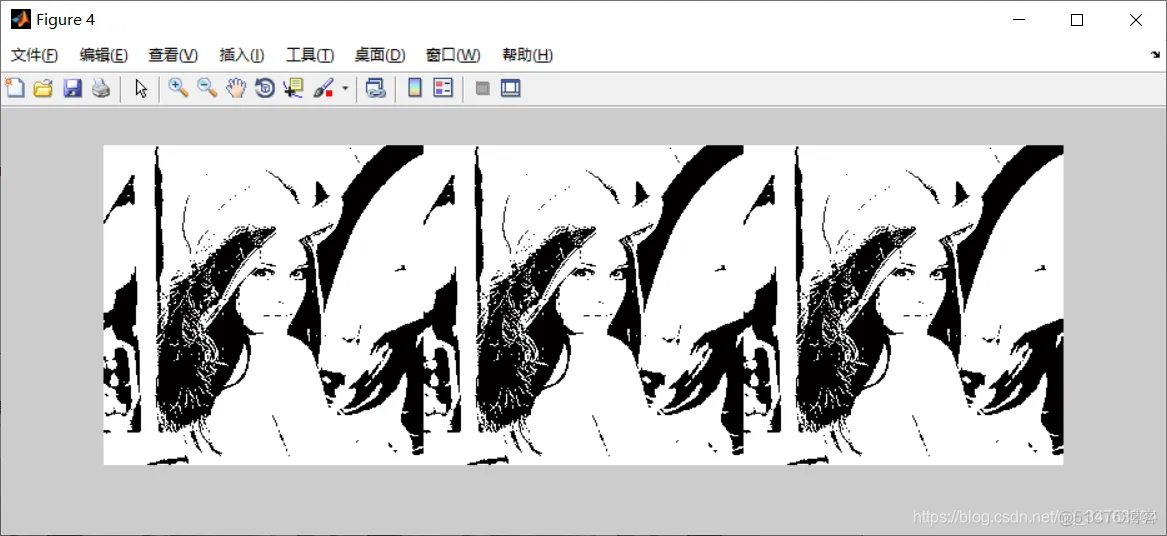Insert a Legend from toolbar
The image size is (1167, 536).
(444, 89)
